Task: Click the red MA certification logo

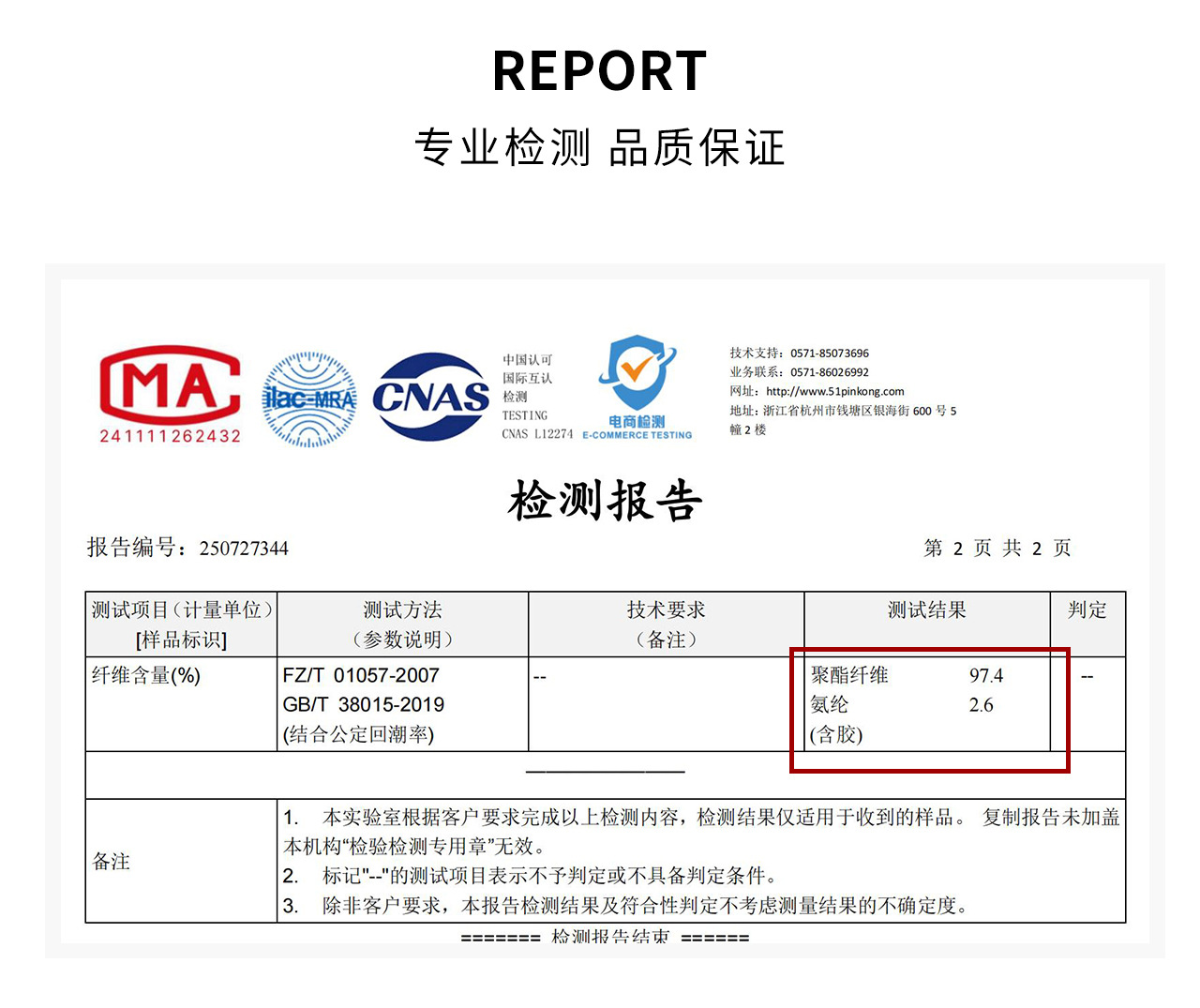Action: coord(170,394)
